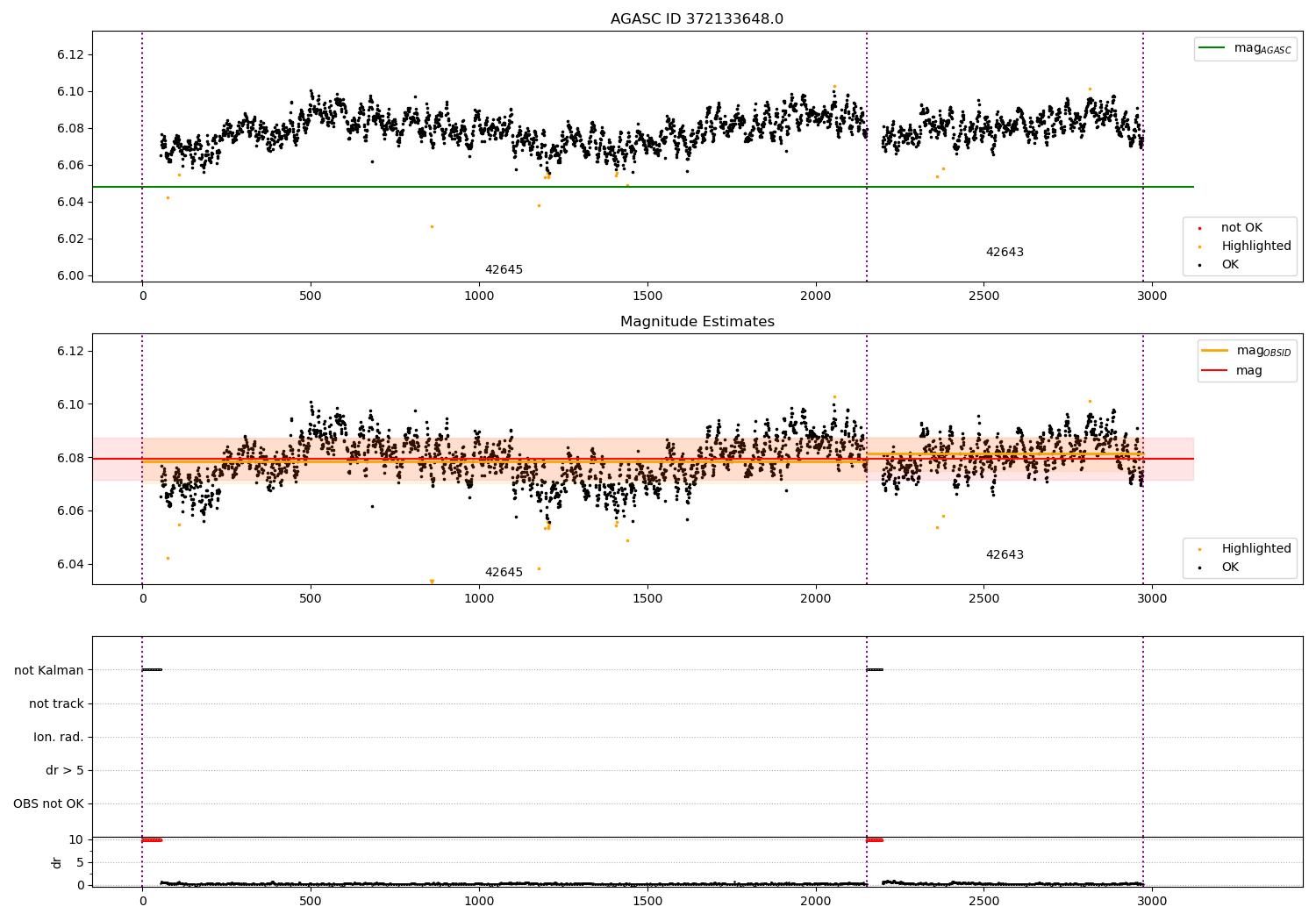1316x921 pixels.
Task: Click the 'not track' axis label
Action: pyautogui.click(x=56, y=704)
